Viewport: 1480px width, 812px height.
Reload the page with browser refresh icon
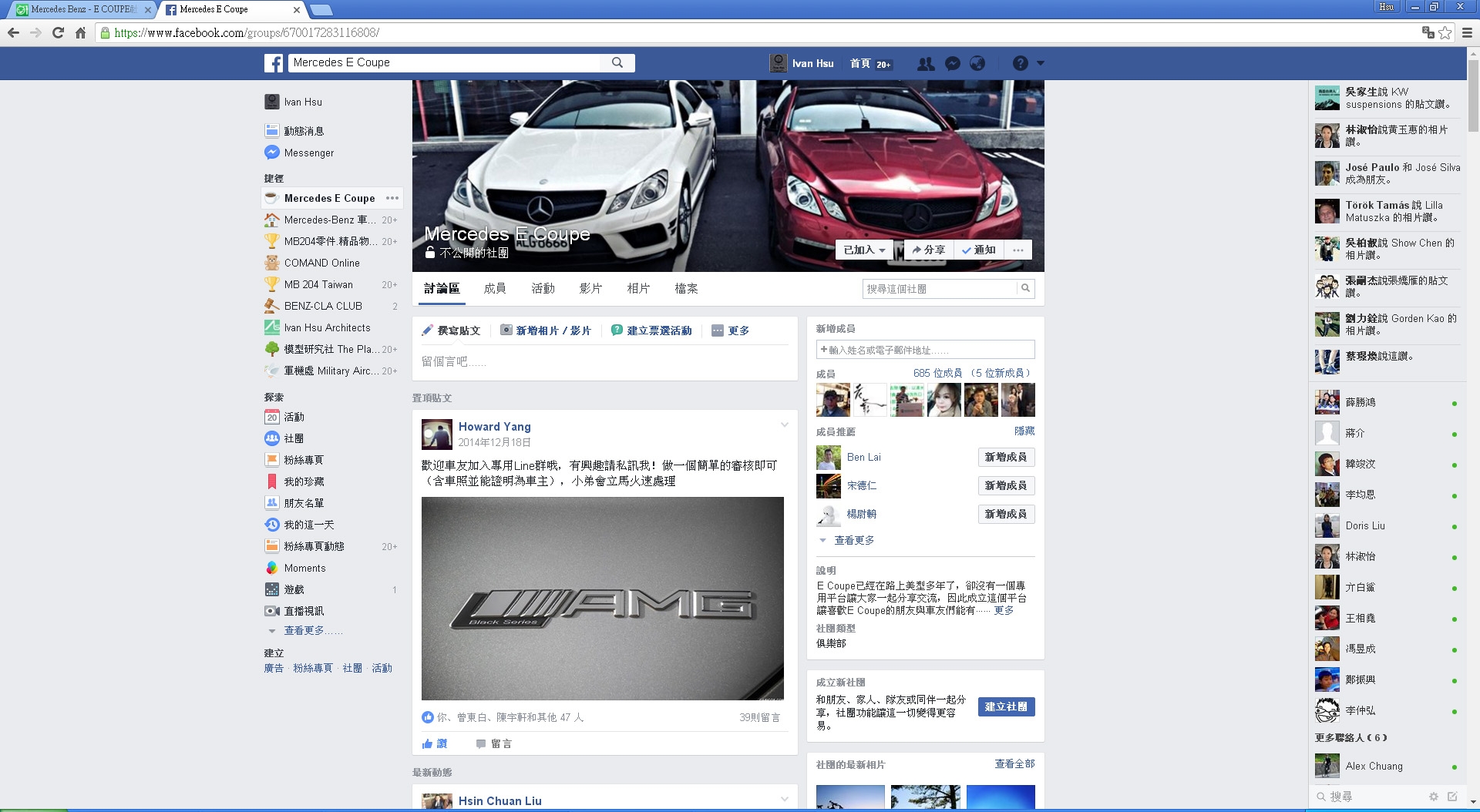[x=58, y=32]
